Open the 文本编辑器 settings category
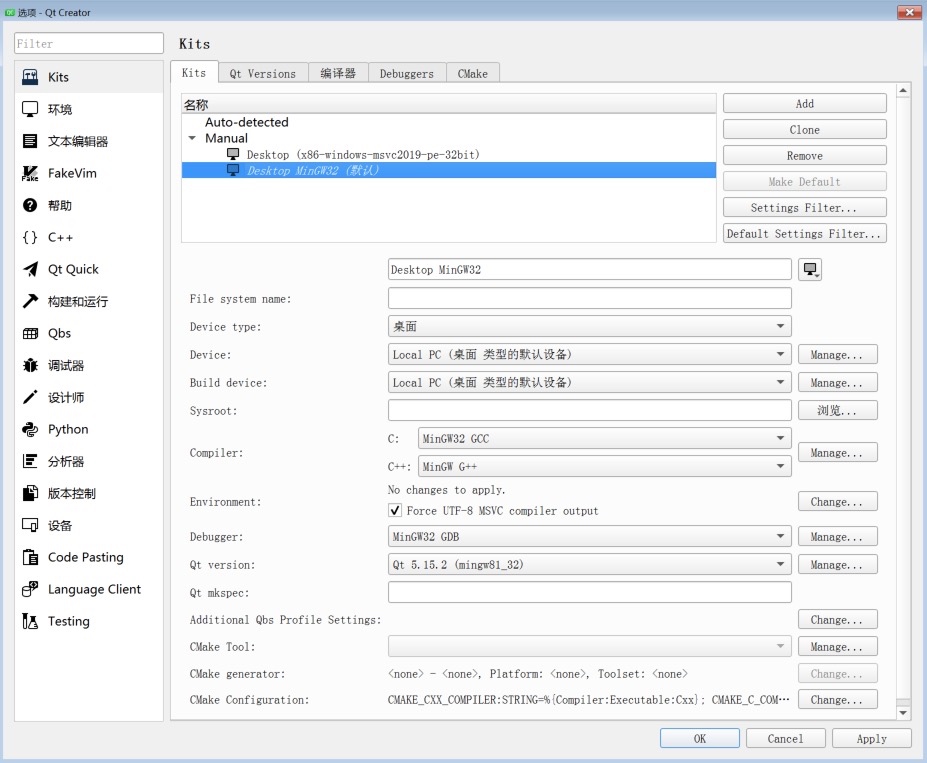 [x=89, y=141]
